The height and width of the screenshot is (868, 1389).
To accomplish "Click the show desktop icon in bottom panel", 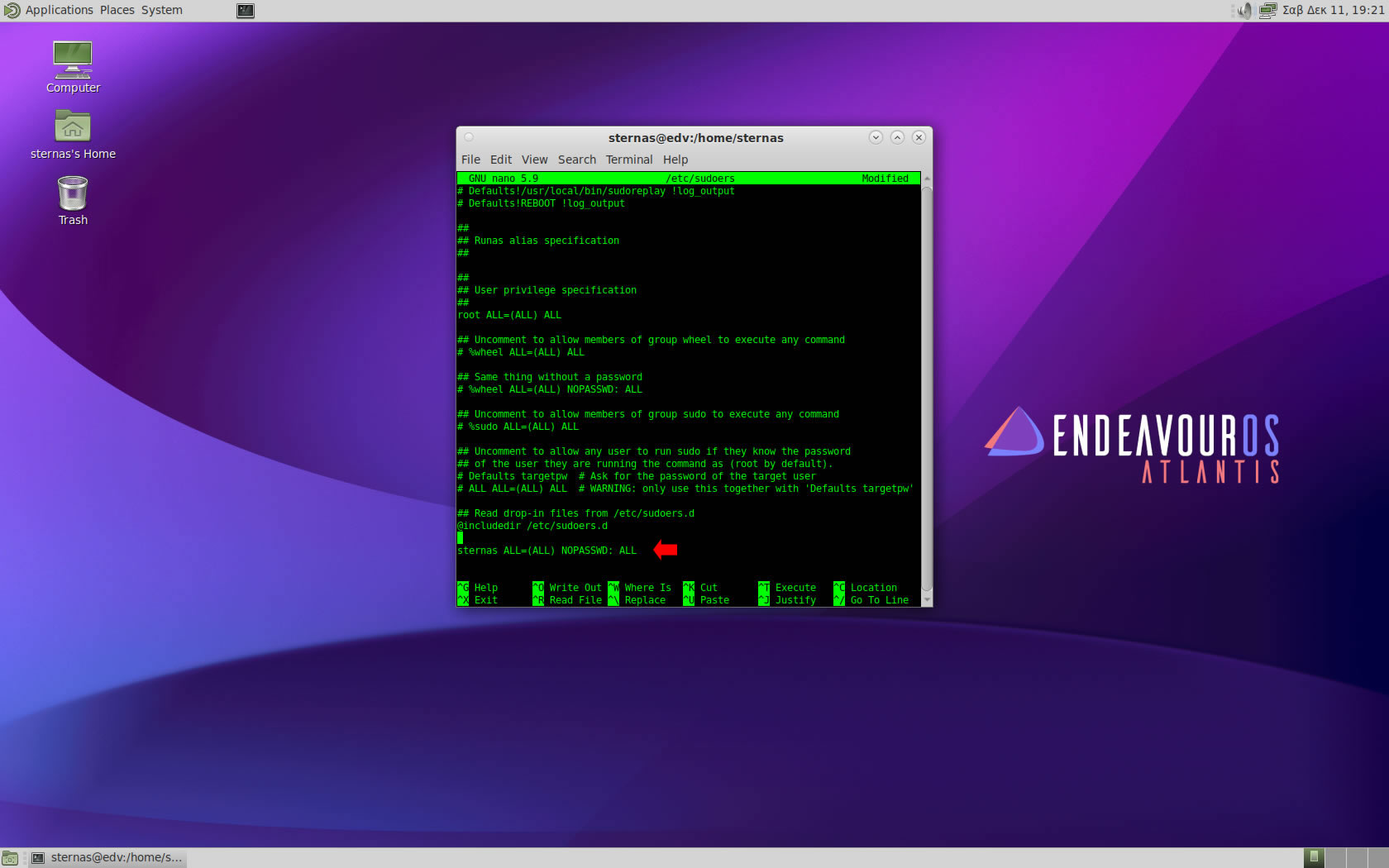I will 10,858.
